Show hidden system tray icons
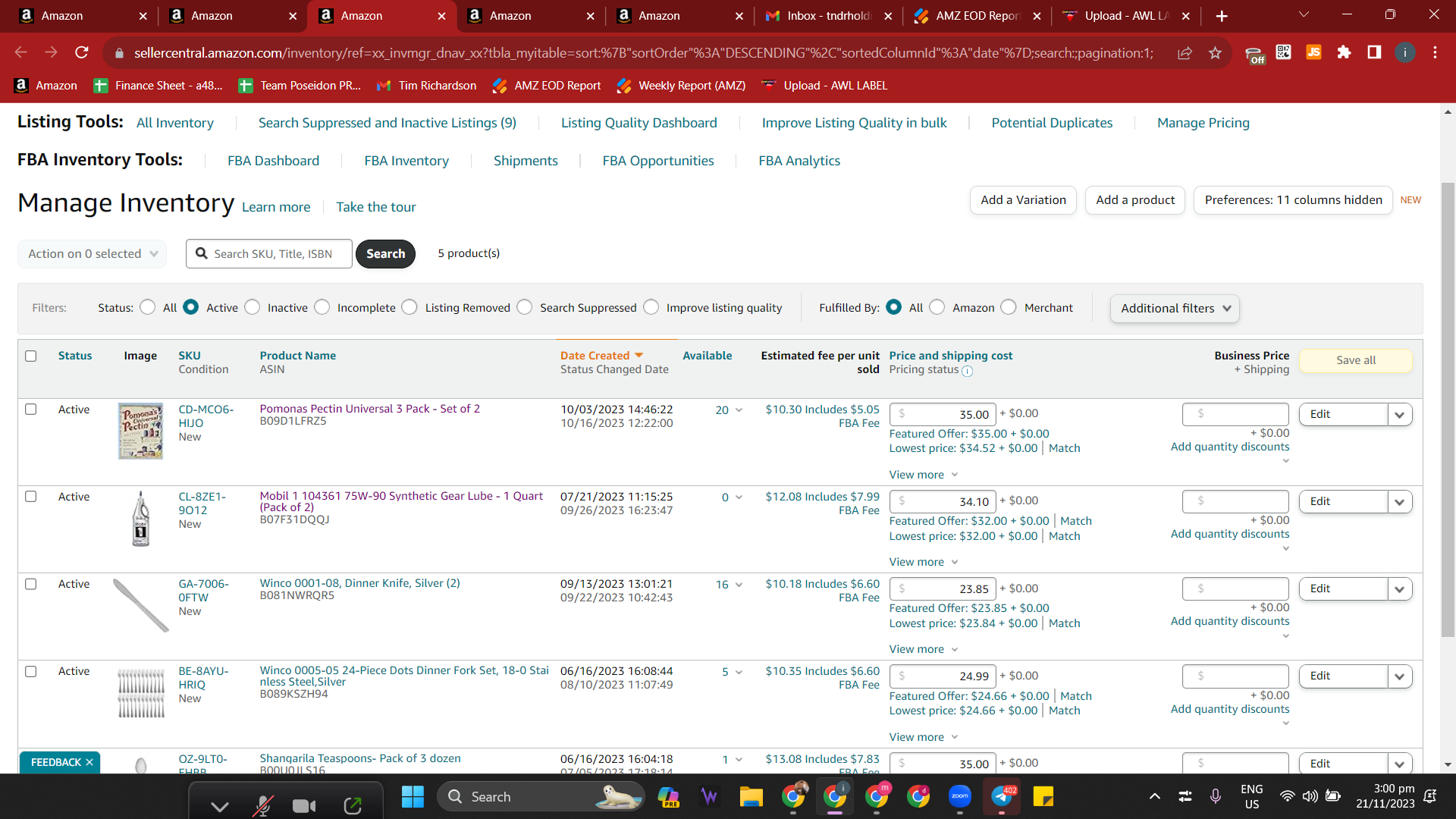This screenshot has width=1456, height=819. (1154, 796)
